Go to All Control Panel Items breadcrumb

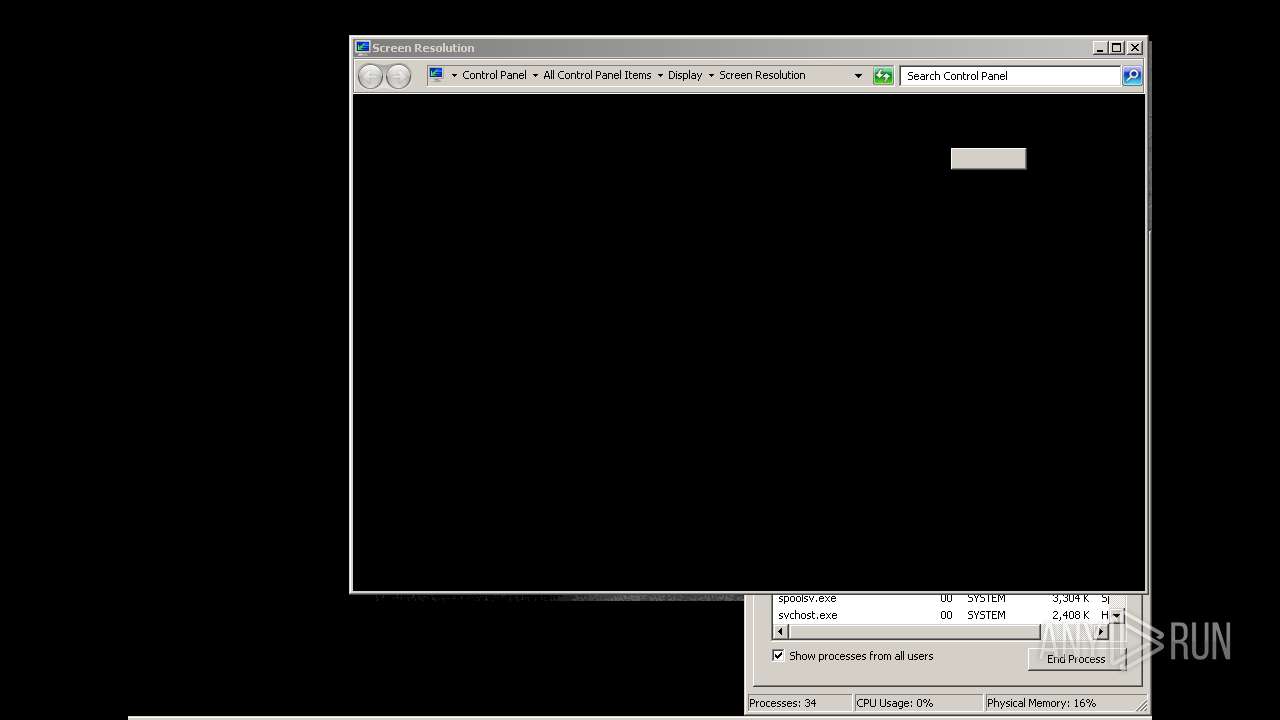(597, 75)
